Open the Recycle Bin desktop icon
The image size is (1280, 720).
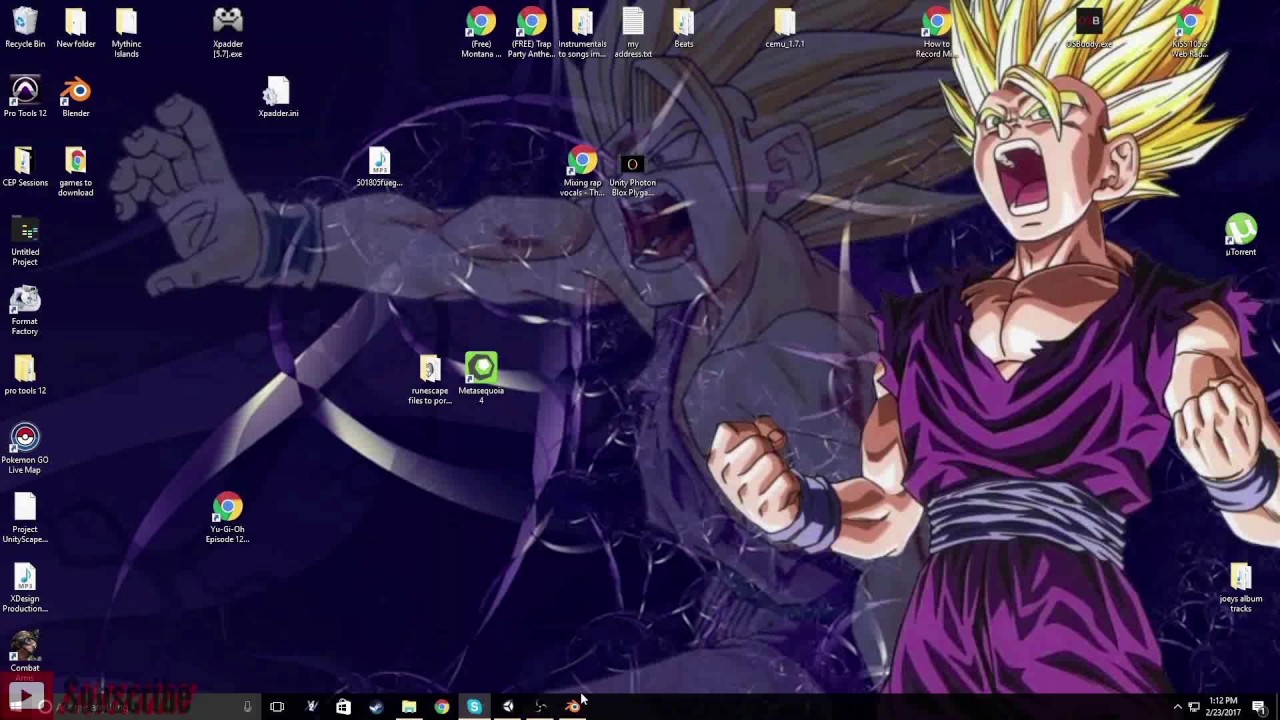[x=25, y=29]
